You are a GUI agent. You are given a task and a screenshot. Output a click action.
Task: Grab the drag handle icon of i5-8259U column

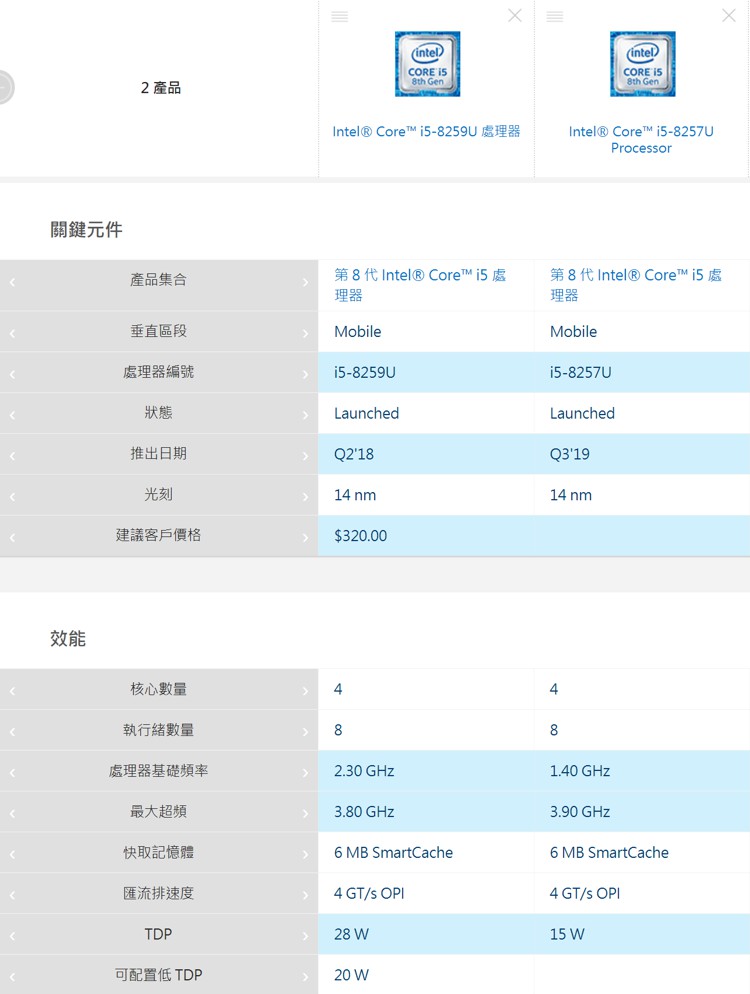click(340, 16)
